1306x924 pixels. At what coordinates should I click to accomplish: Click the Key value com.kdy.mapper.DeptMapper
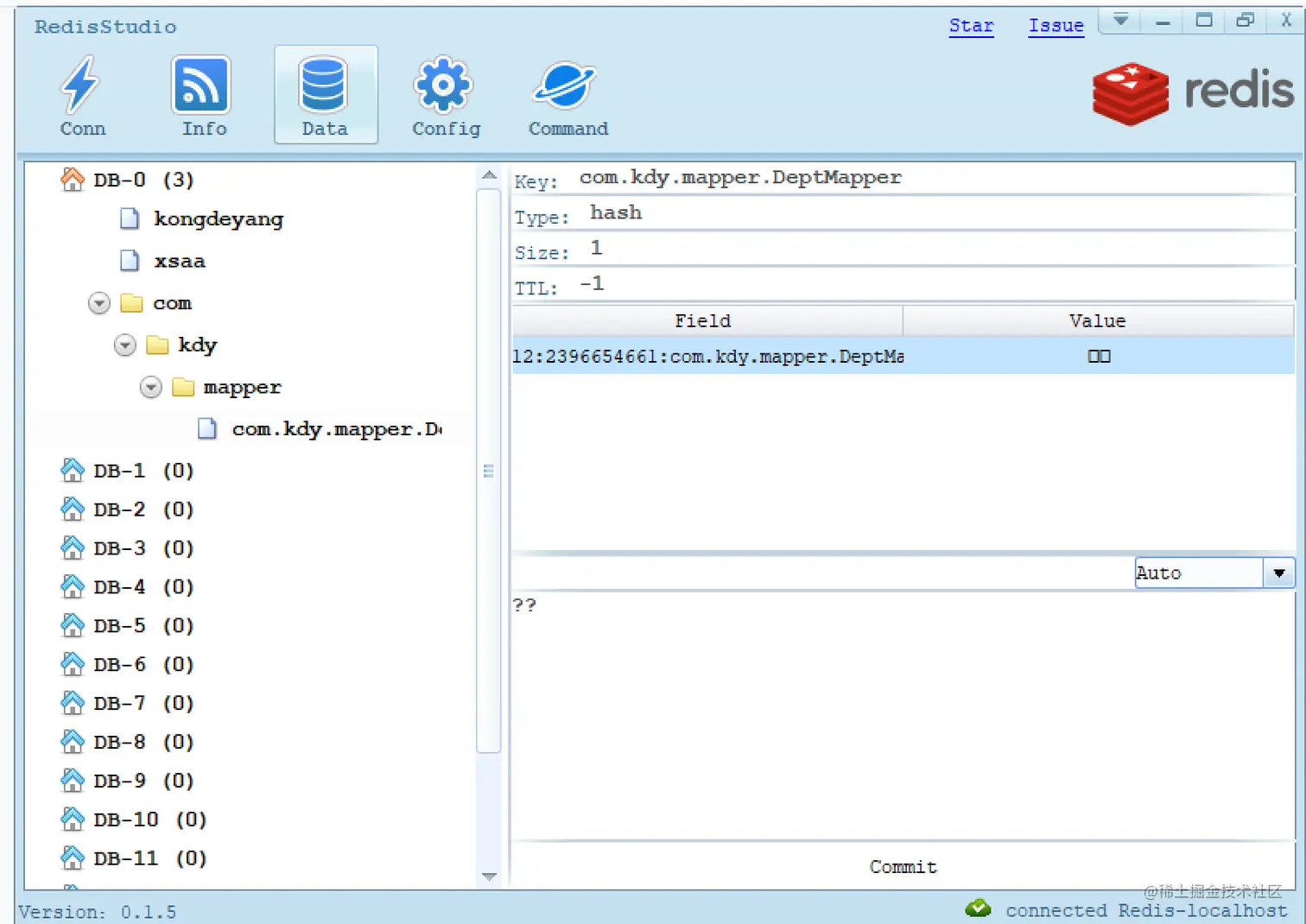click(x=740, y=178)
